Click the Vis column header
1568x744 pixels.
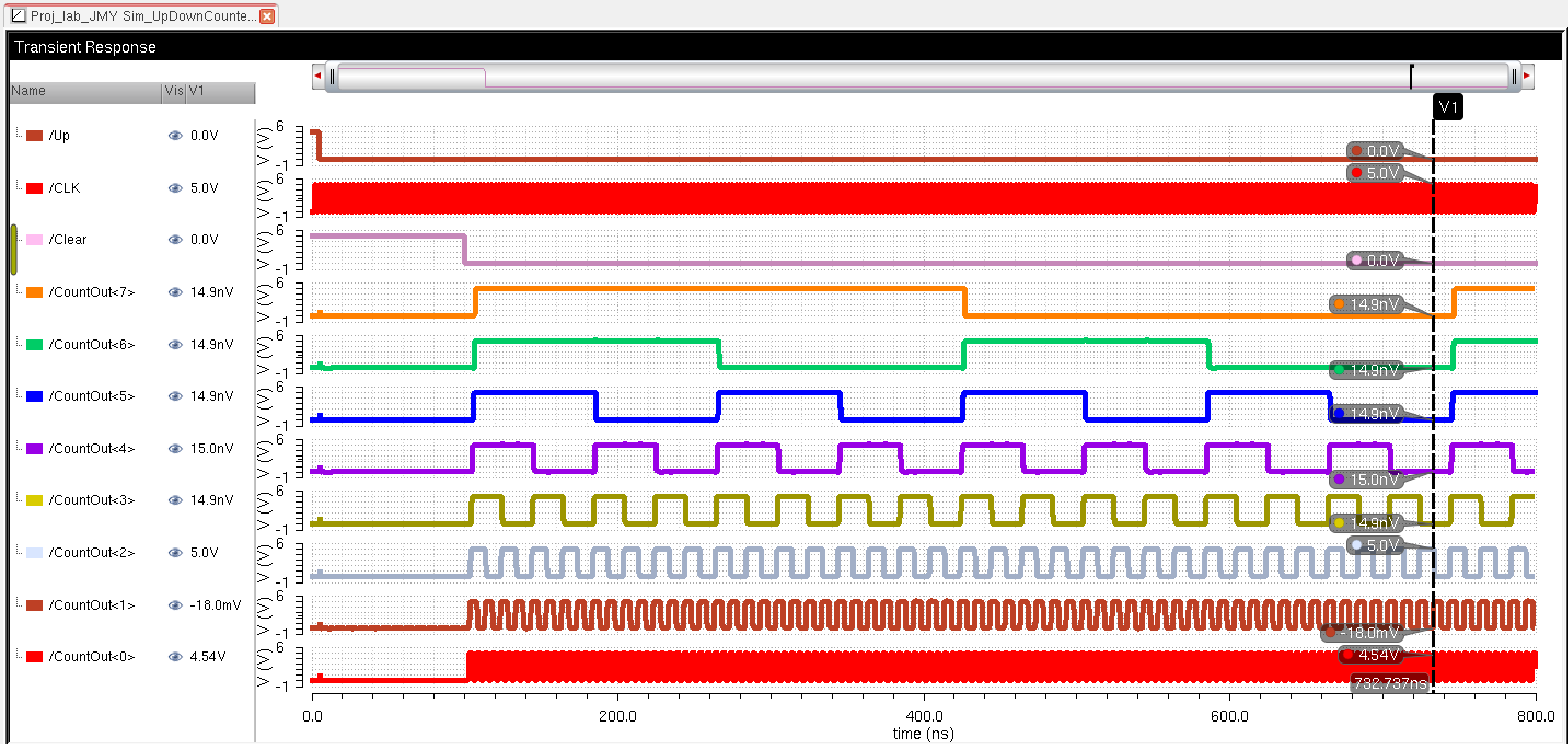pos(173,91)
